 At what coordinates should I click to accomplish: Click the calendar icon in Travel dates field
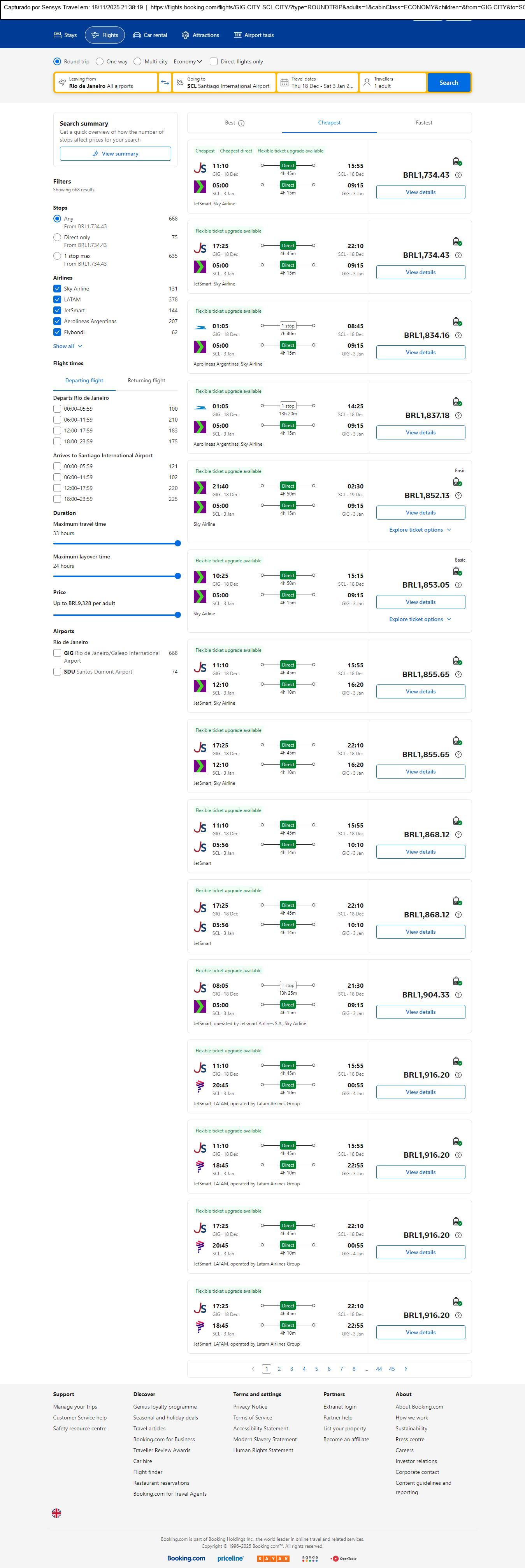(x=284, y=83)
